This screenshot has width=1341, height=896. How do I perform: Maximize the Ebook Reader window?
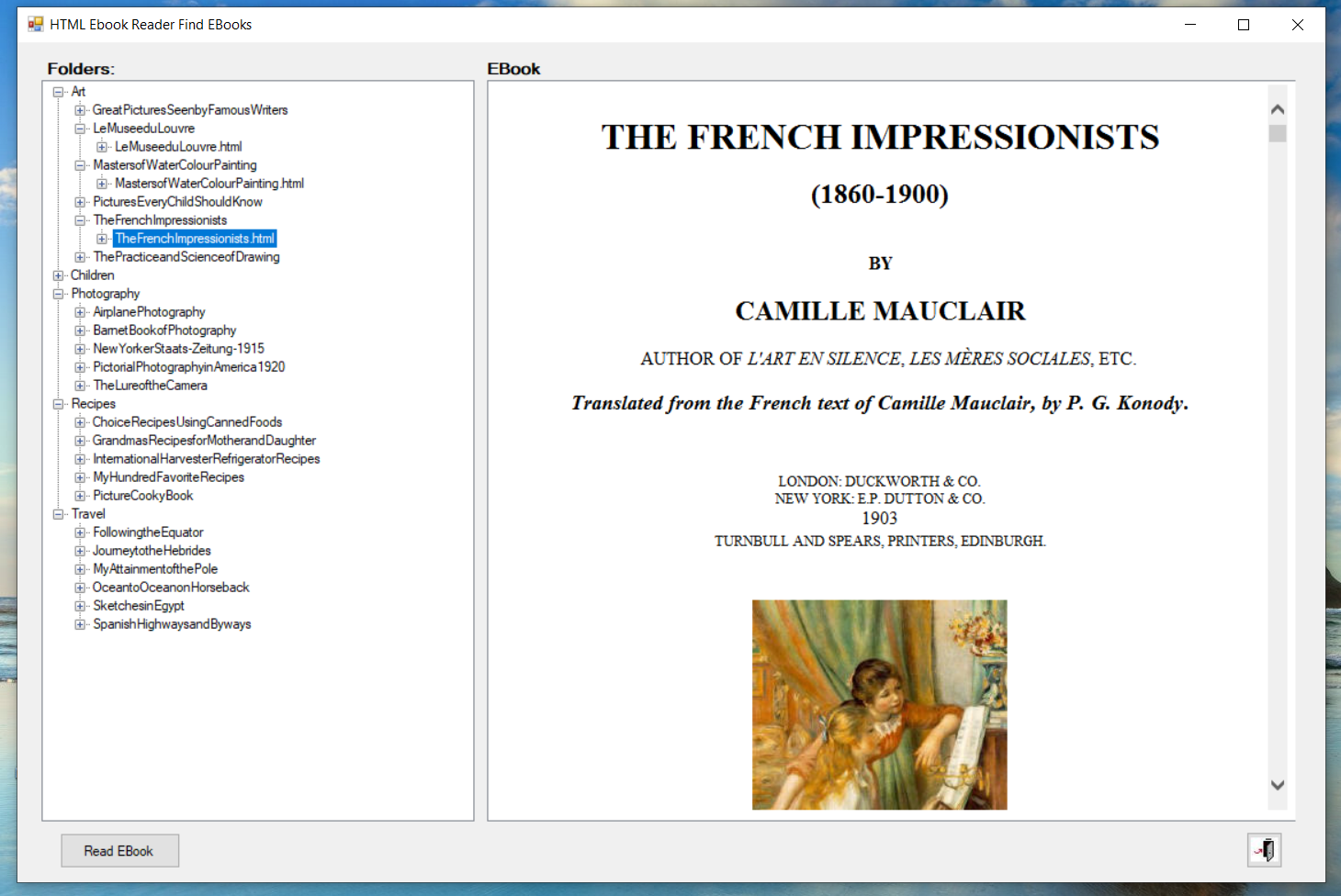(x=1244, y=25)
